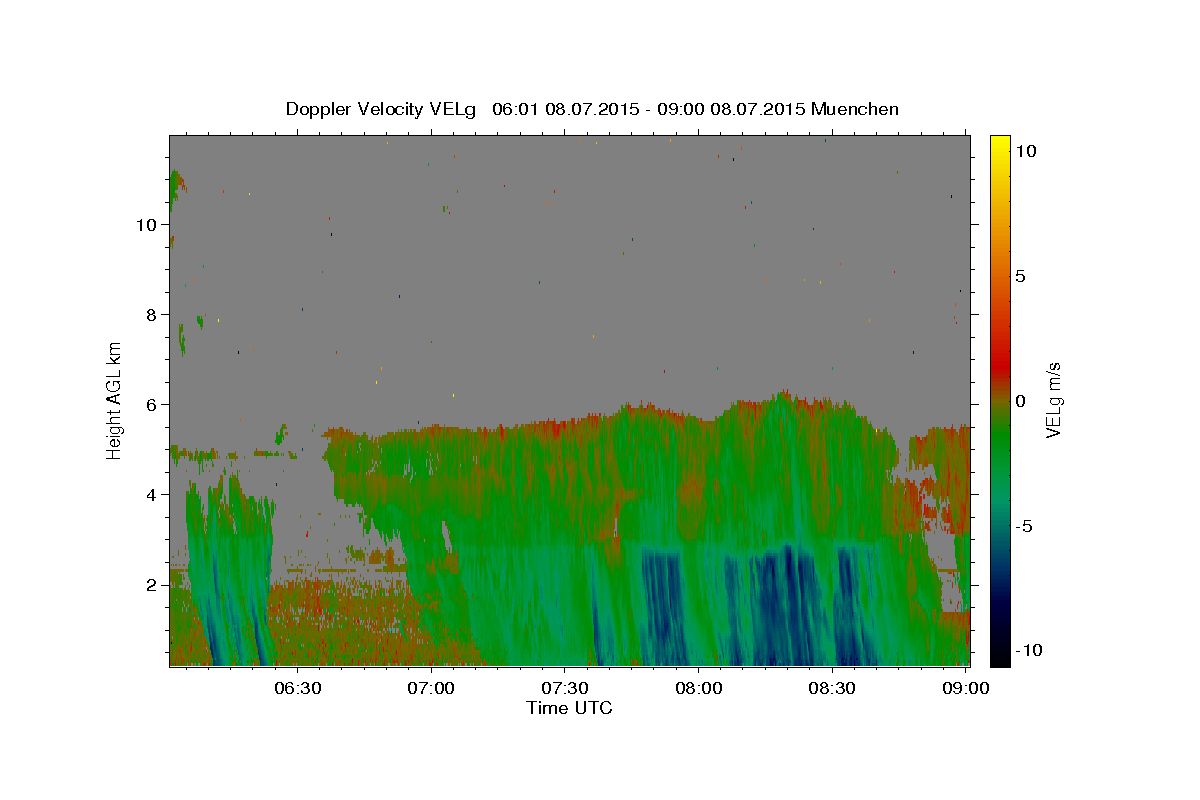Click the 09:00 time tick label

[x=967, y=689]
